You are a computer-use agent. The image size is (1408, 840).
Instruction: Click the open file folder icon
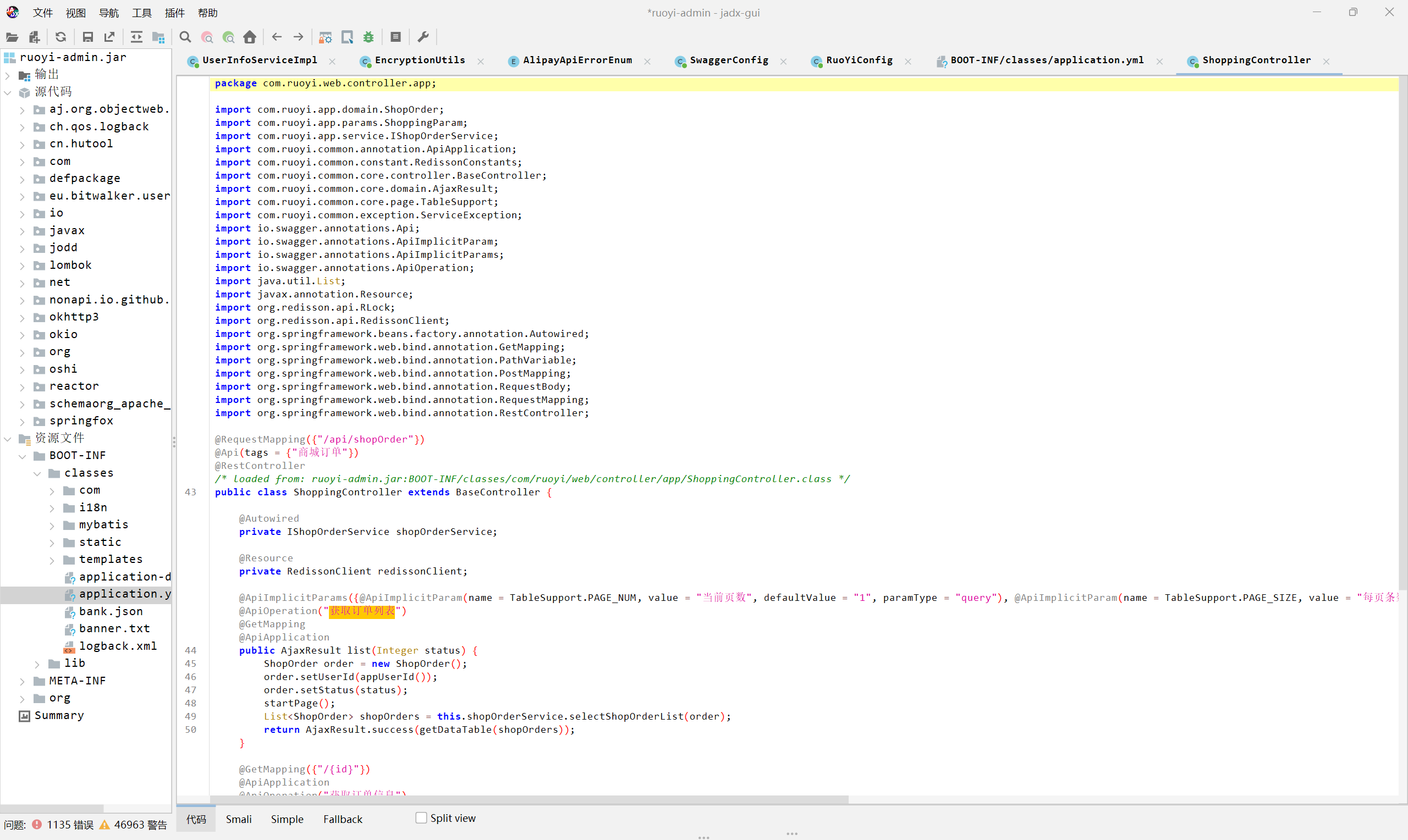click(12, 37)
